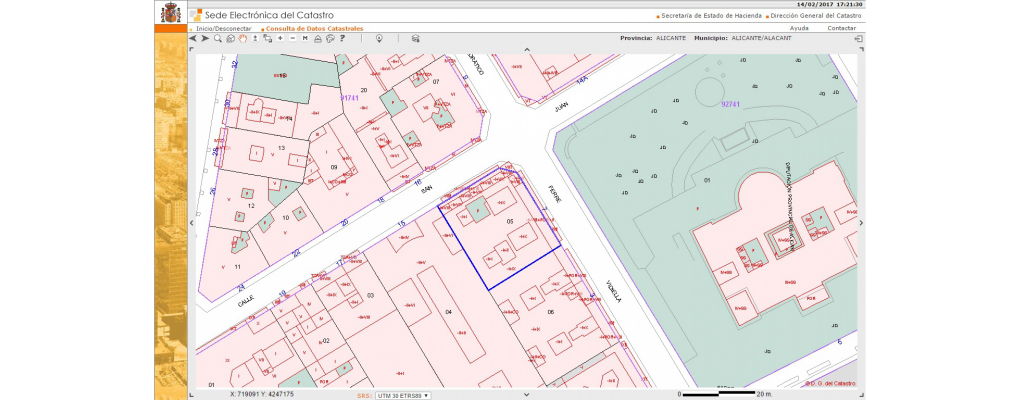Image resolution: width=1020 pixels, height=400 pixels.
Task: Open the map layers icon
Action: coord(415,38)
